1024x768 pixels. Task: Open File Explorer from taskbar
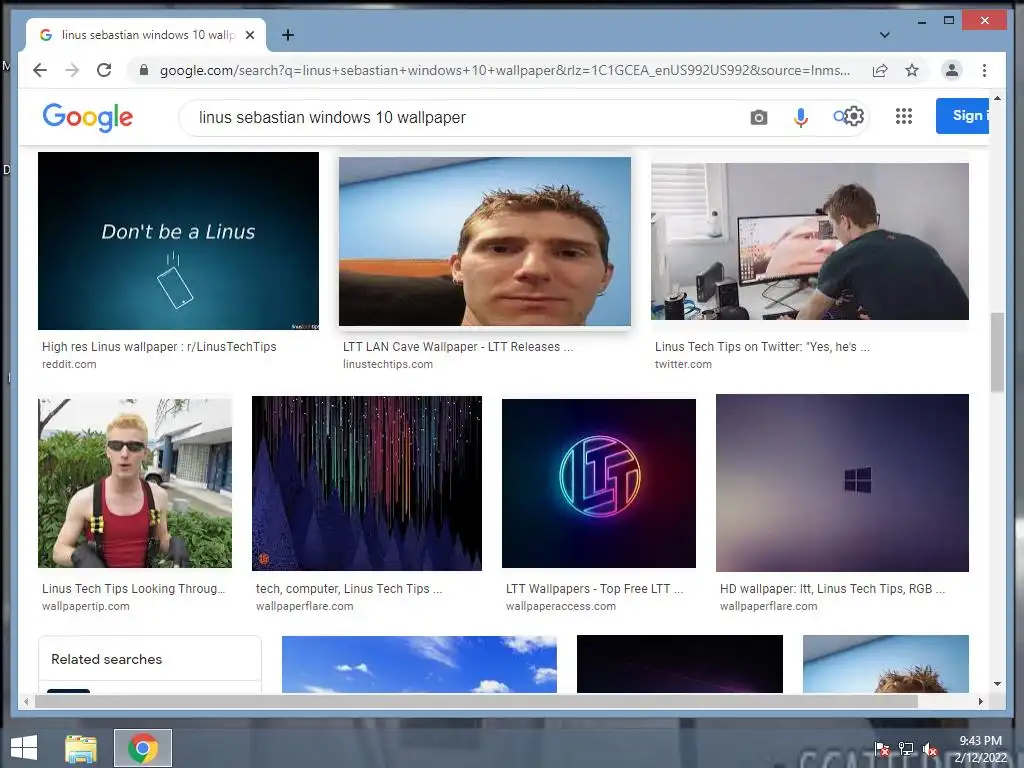pyautogui.click(x=80, y=748)
